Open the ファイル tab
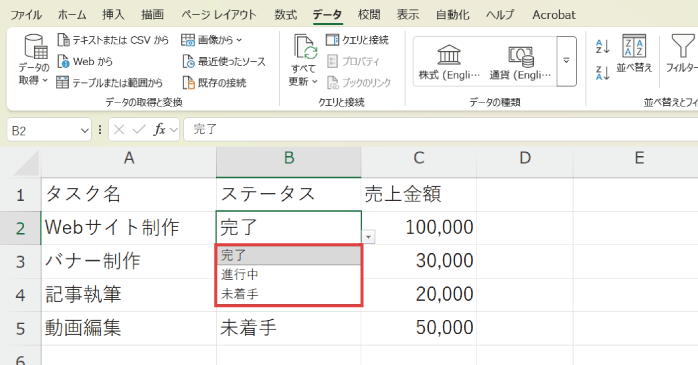This screenshot has width=698, height=365. (x=26, y=15)
